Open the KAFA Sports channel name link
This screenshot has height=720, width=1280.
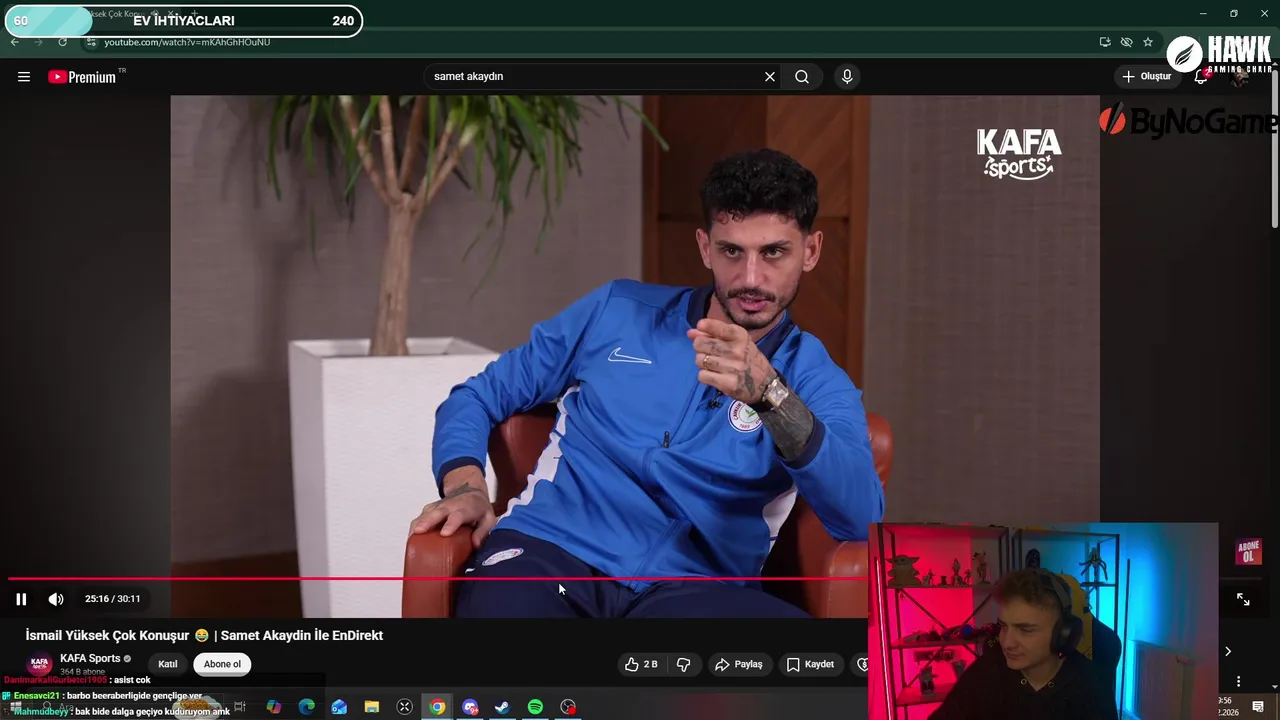point(90,658)
